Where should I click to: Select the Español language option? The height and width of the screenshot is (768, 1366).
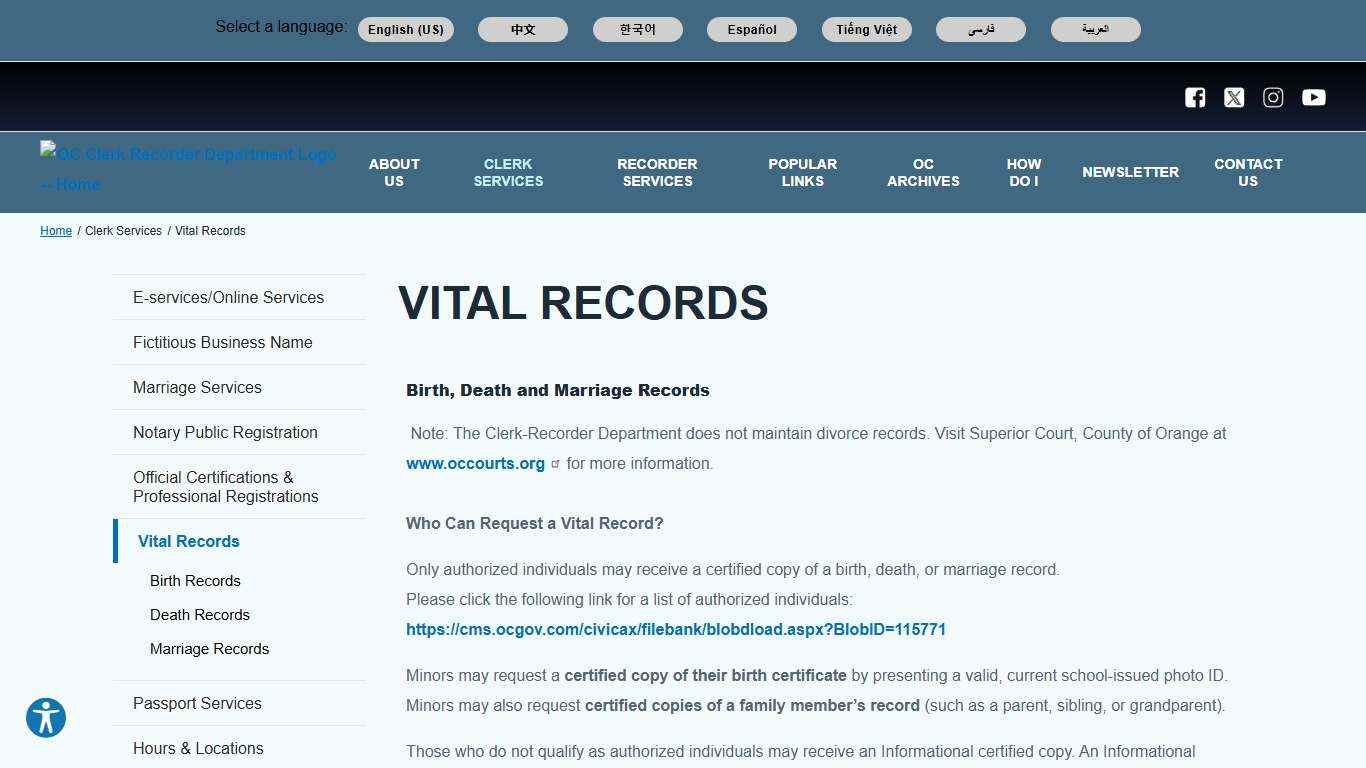(751, 29)
